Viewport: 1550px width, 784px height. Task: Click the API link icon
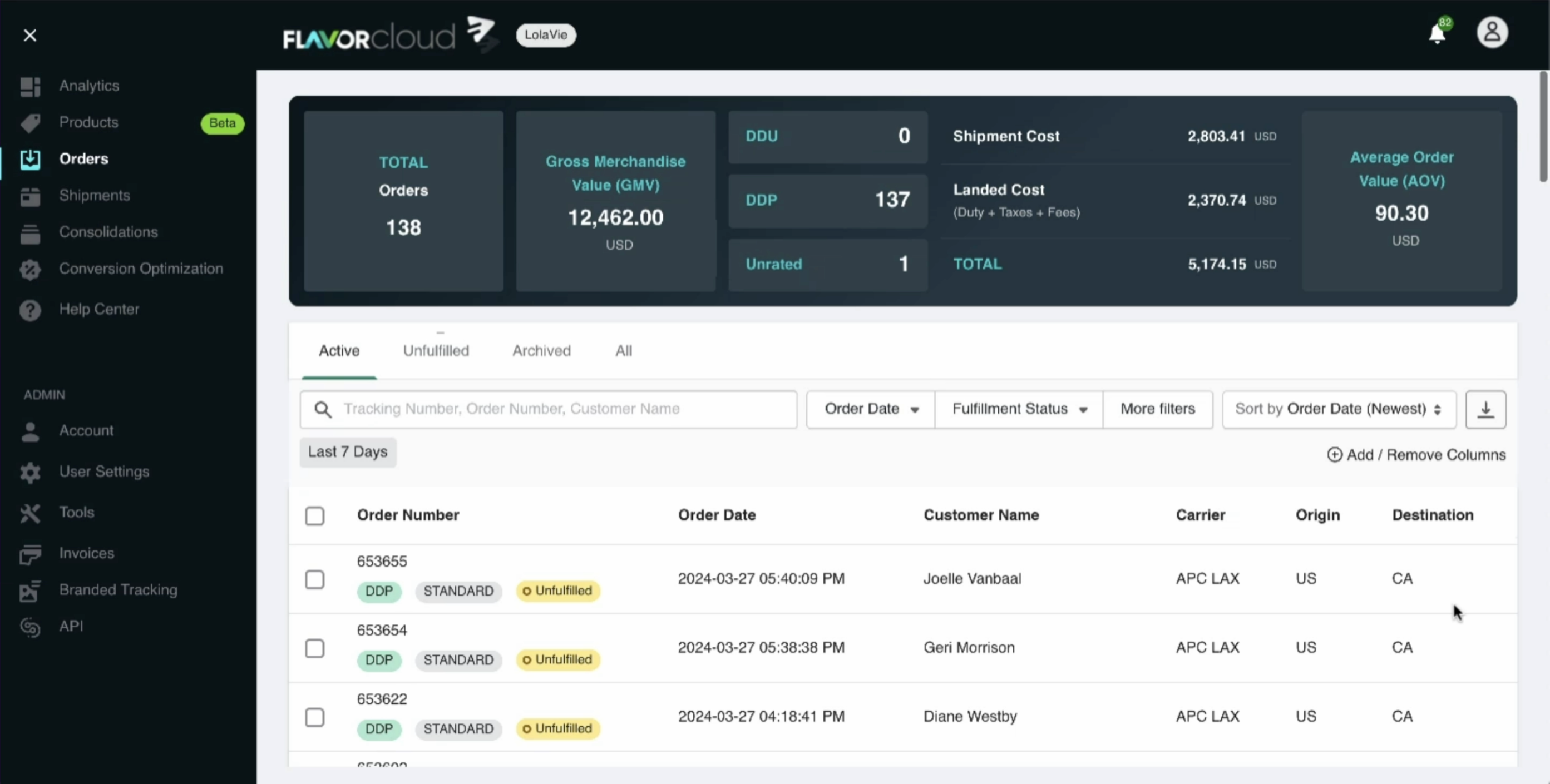pyautogui.click(x=30, y=627)
